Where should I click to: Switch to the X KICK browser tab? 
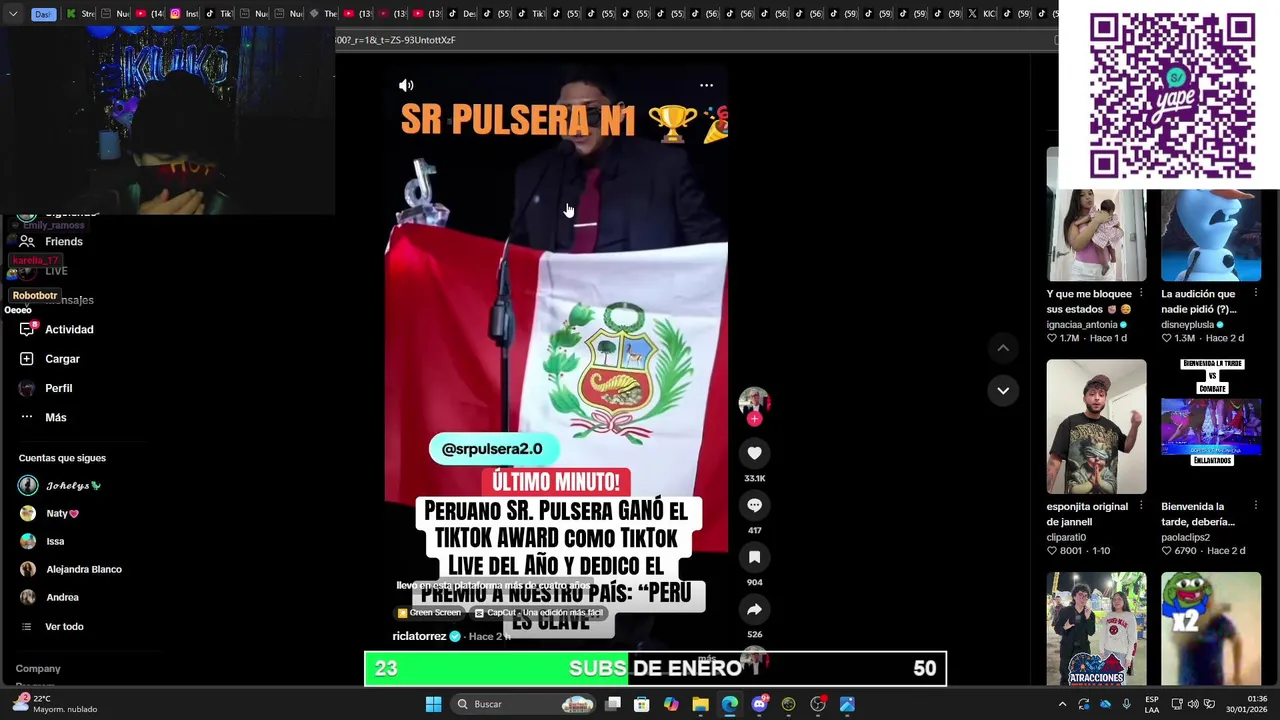pyautogui.click(x=981, y=14)
